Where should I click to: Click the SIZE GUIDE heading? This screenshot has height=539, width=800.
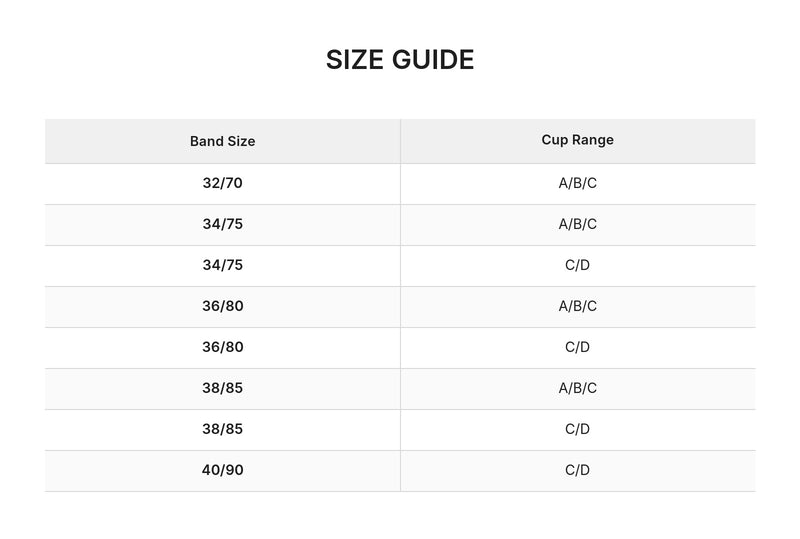pos(400,60)
